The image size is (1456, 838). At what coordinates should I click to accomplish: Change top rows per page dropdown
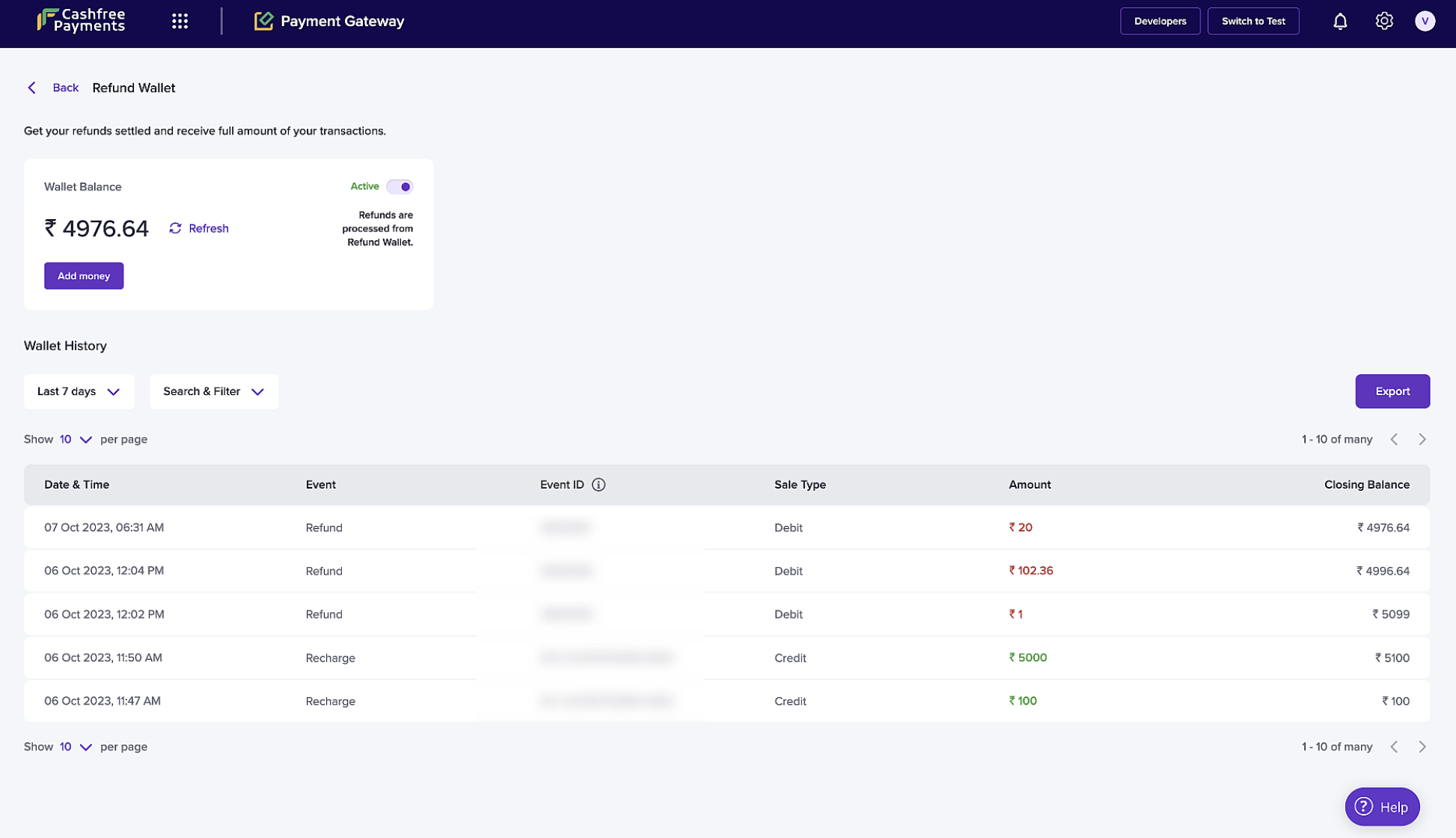[x=76, y=439]
